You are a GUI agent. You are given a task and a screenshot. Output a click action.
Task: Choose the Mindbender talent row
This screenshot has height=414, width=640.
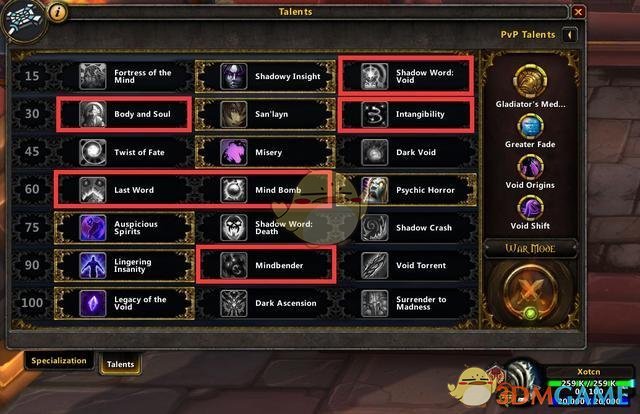click(266, 265)
